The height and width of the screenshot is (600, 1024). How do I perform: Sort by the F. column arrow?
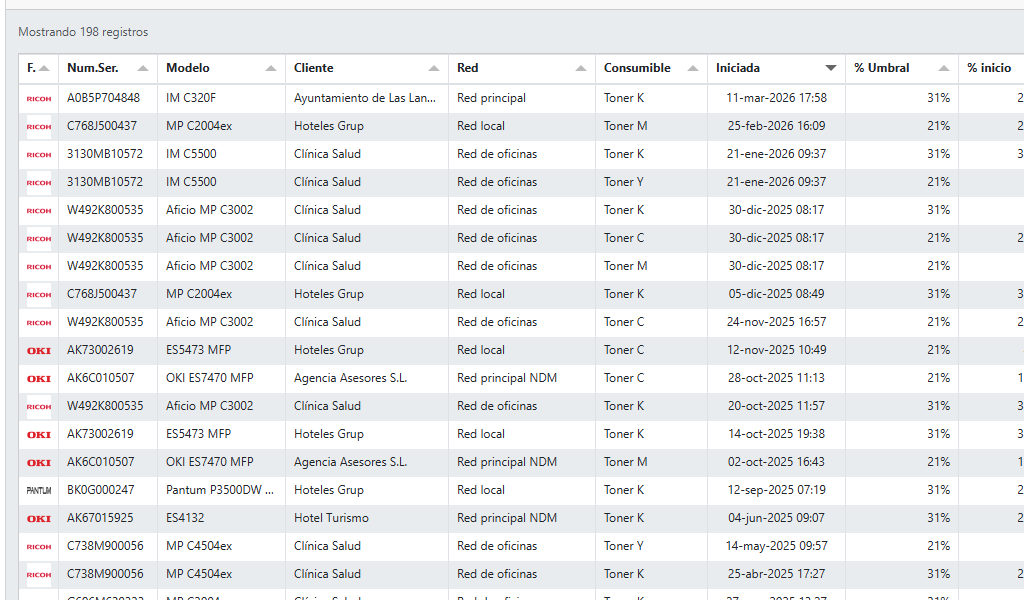tap(44, 68)
